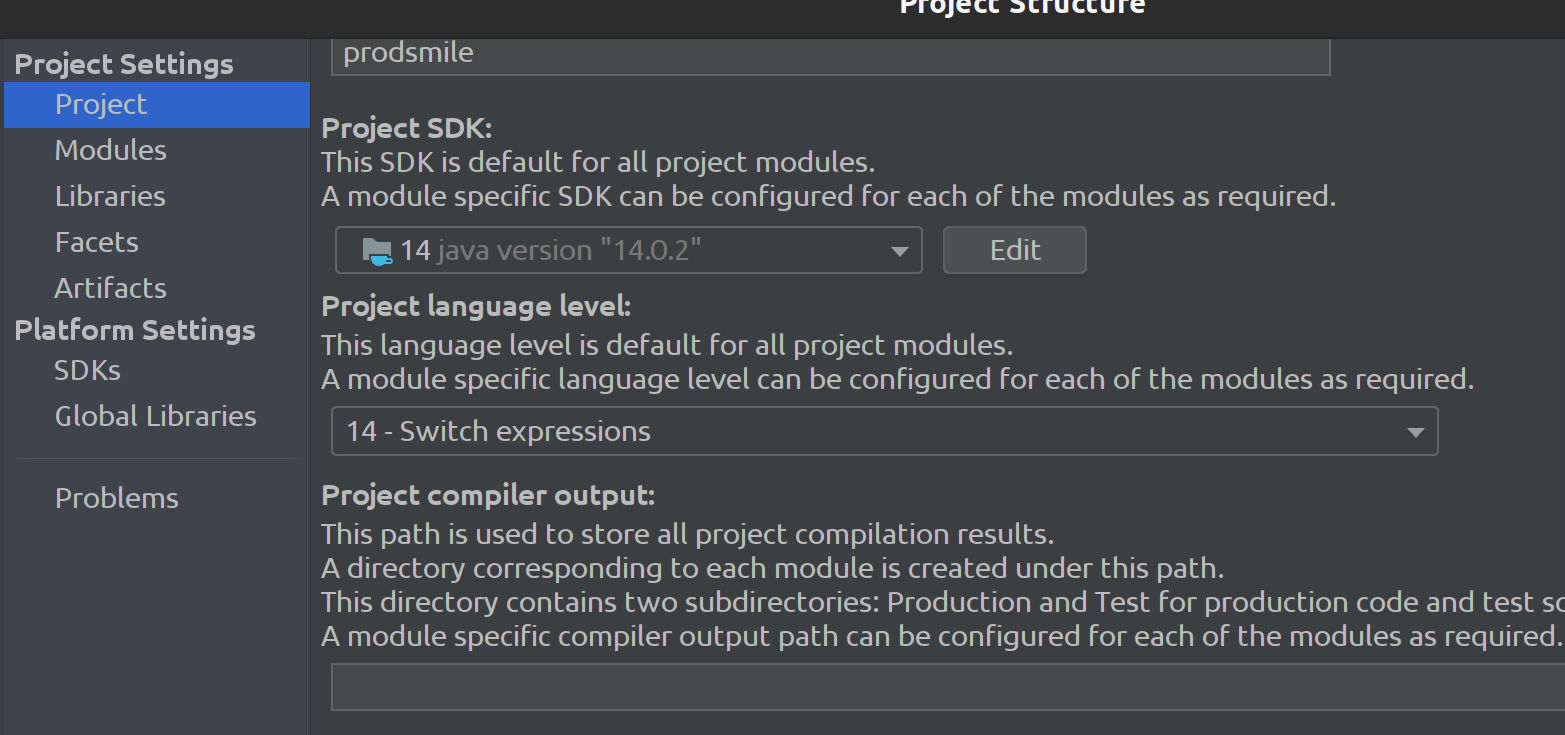1565x735 pixels.
Task: Click the Project compiler output path field
Action: click(948, 687)
